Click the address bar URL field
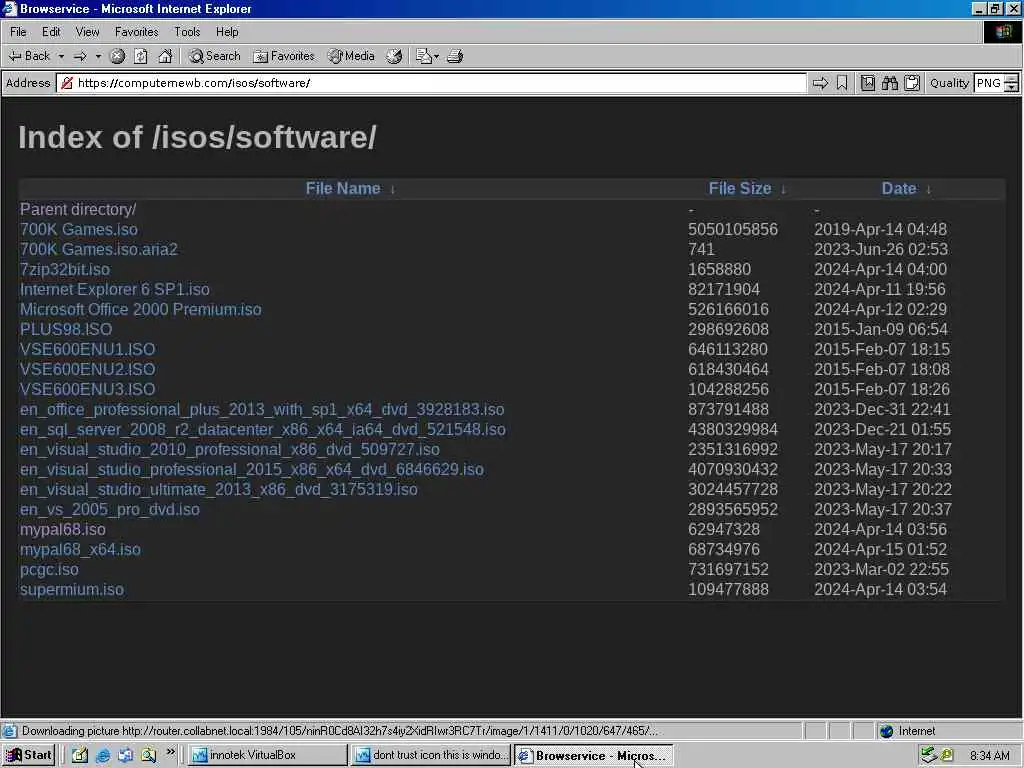The height and width of the screenshot is (768, 1024). 431,83
